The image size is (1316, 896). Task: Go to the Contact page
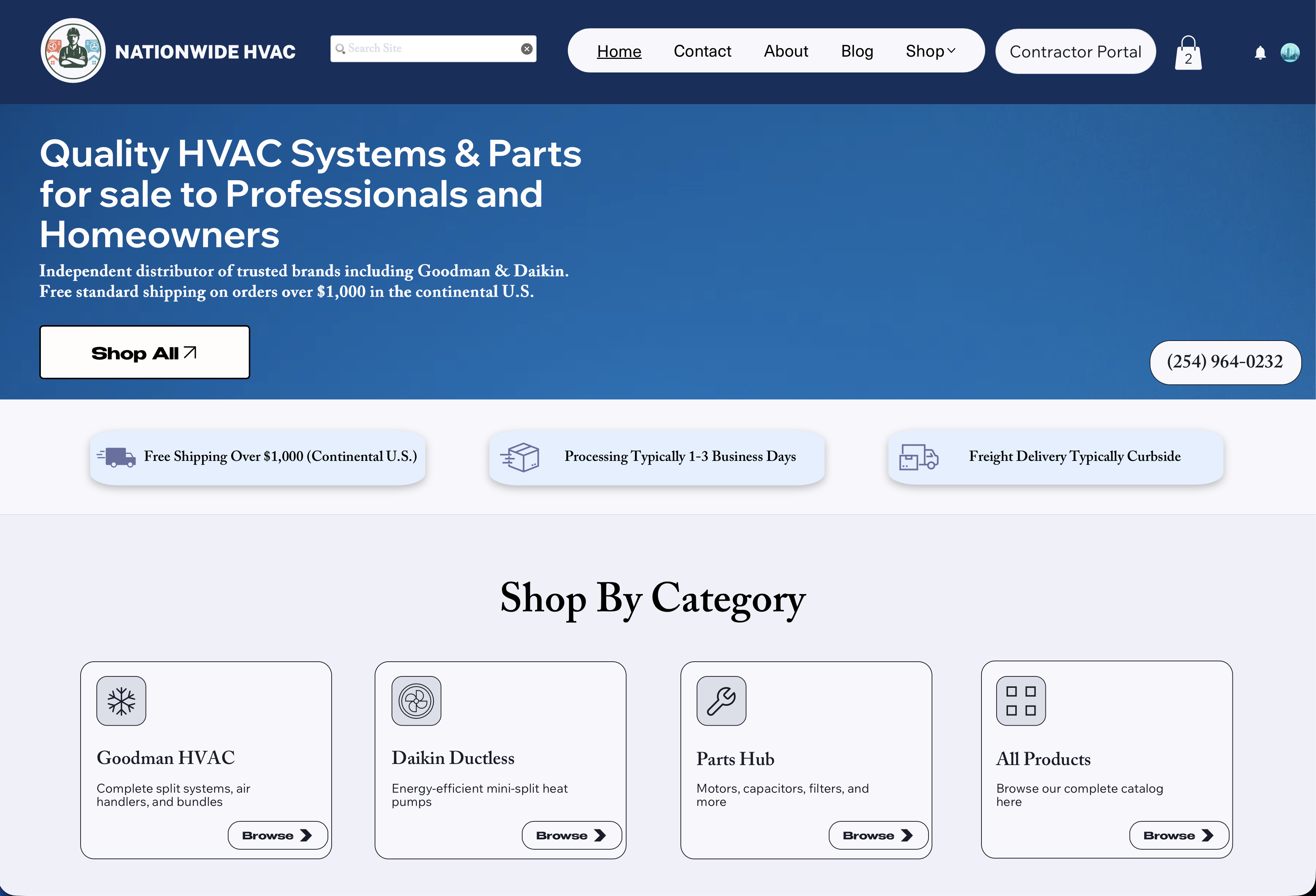(702, 51)
